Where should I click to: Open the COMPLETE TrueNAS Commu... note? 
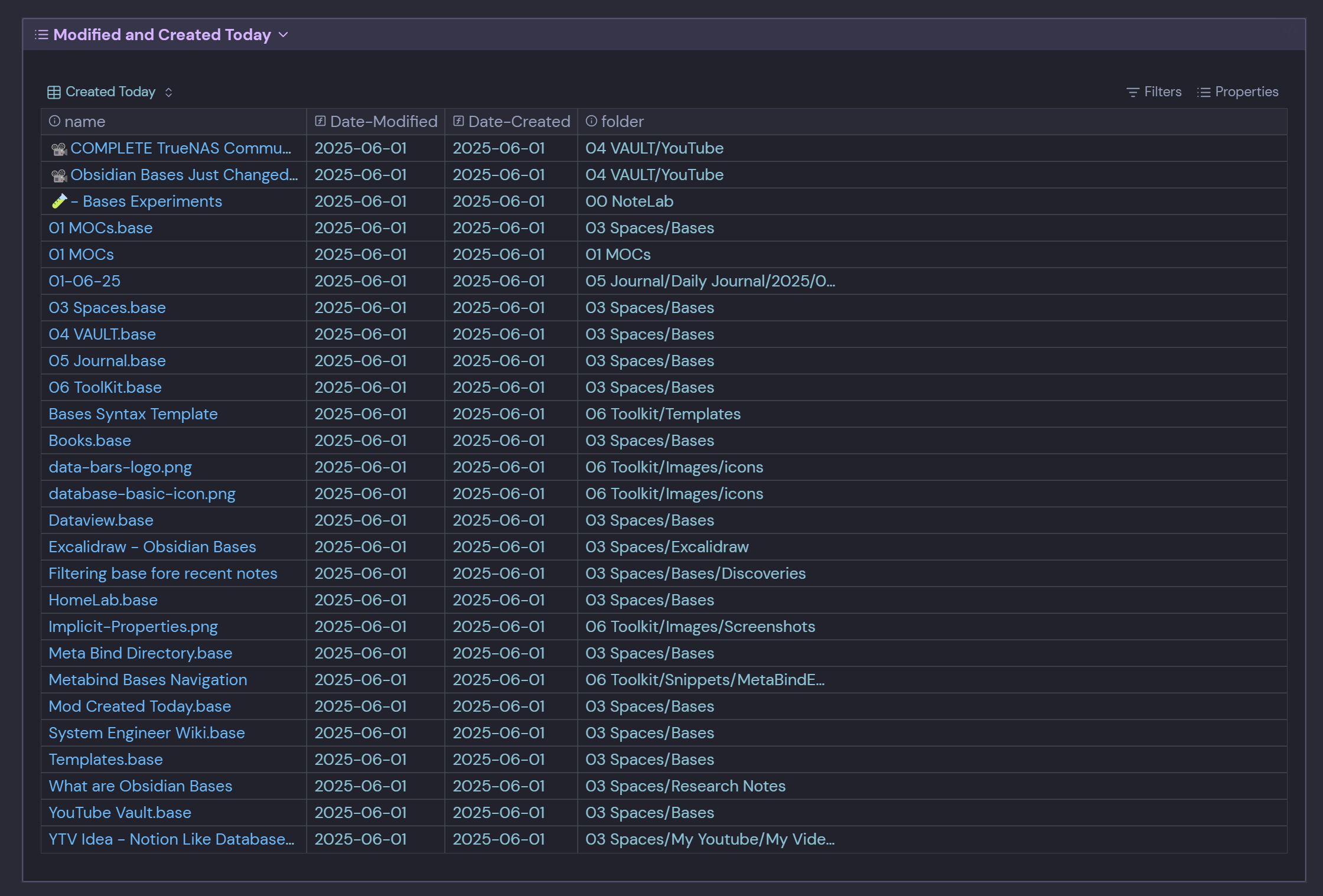point(181,148)
